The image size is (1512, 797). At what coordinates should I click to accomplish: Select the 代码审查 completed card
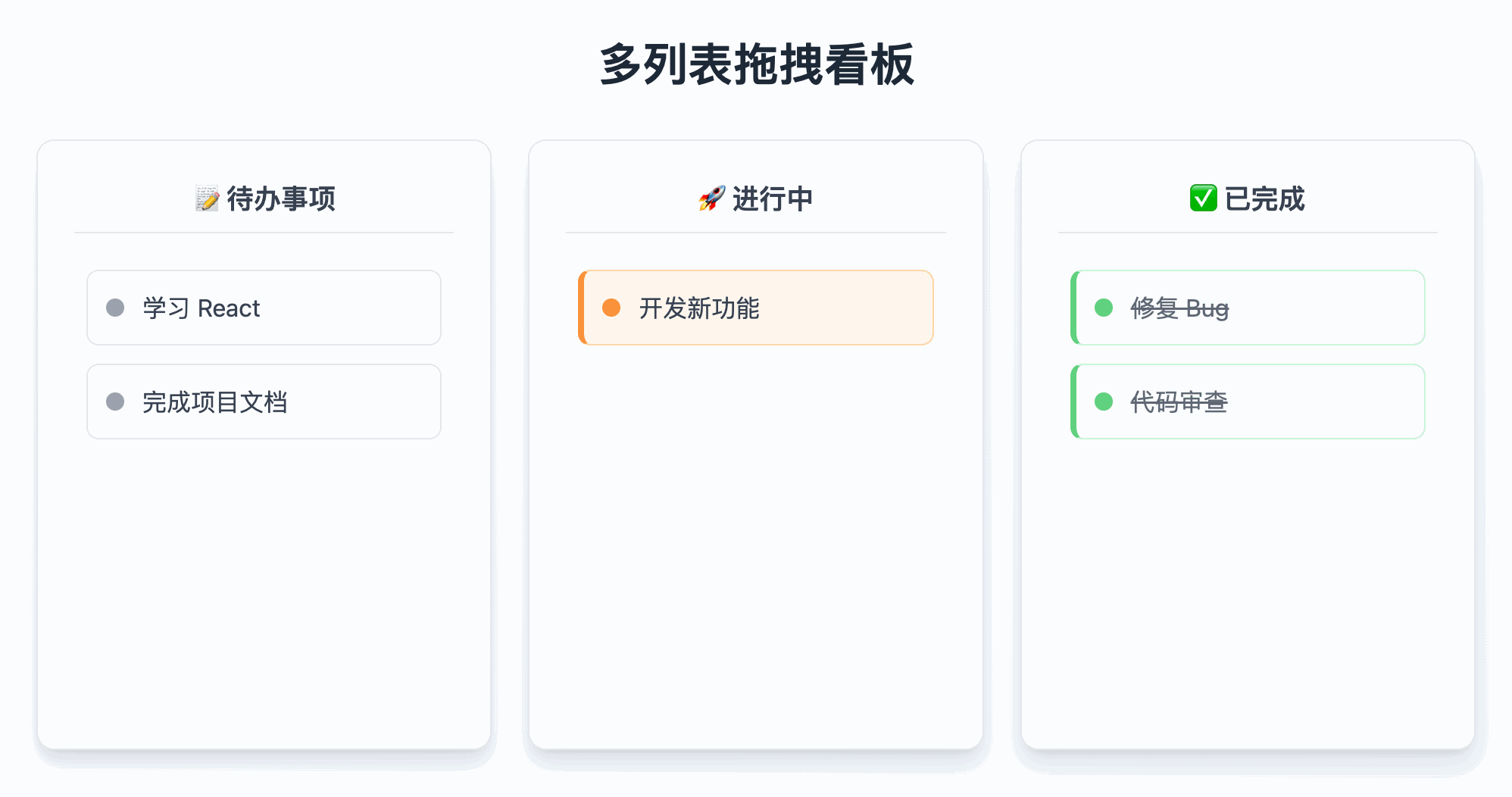[1248, 402]
